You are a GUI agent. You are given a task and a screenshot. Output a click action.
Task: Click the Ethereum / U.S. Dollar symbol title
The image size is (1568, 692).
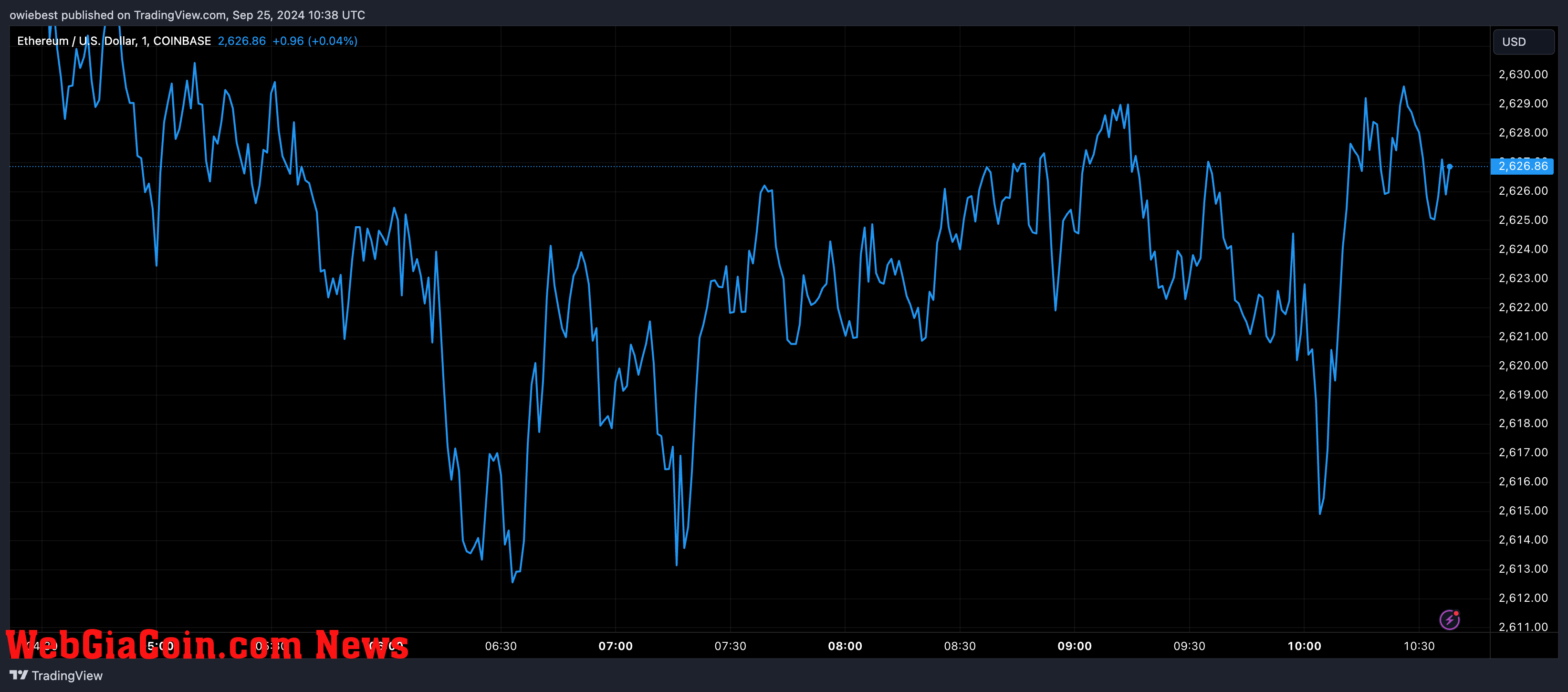point(114,41)
